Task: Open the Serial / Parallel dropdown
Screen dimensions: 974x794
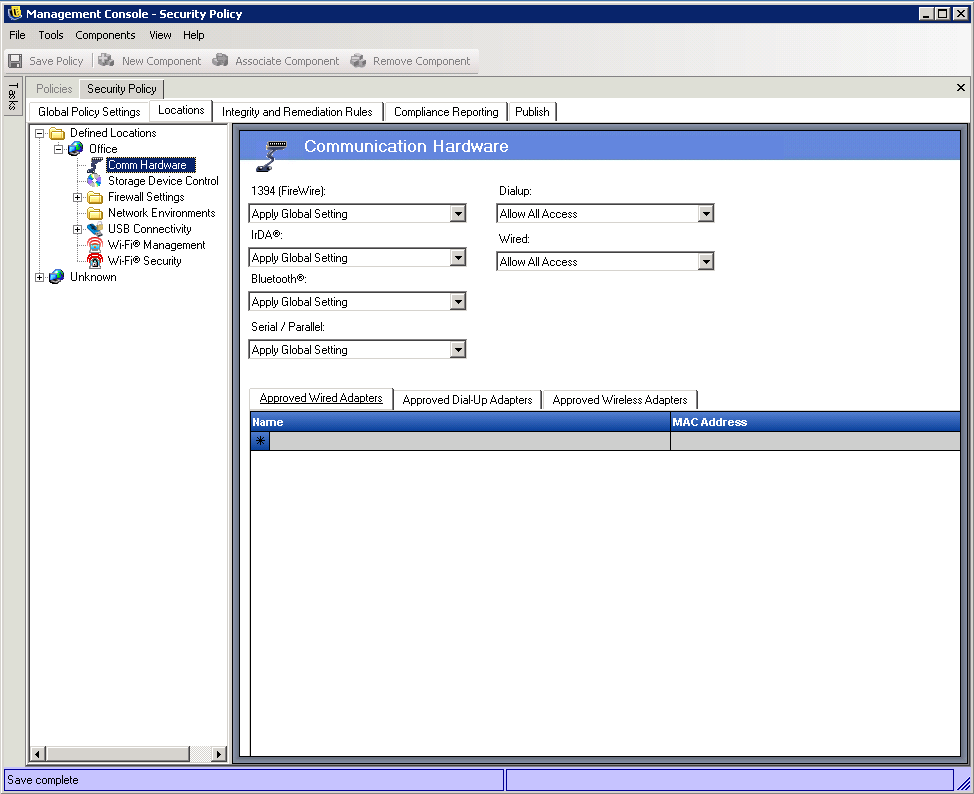Action: pyautogui.click(x=458, y=350)
